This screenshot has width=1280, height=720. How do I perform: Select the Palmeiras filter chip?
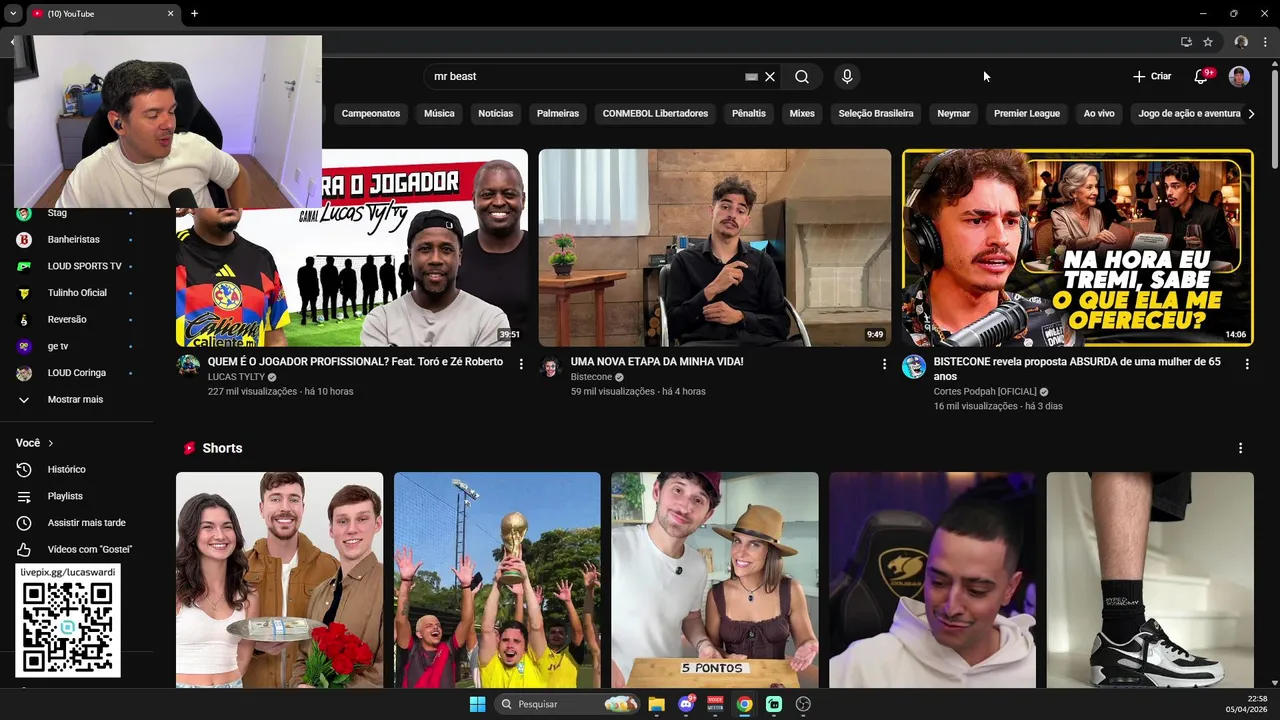[558, 114]
